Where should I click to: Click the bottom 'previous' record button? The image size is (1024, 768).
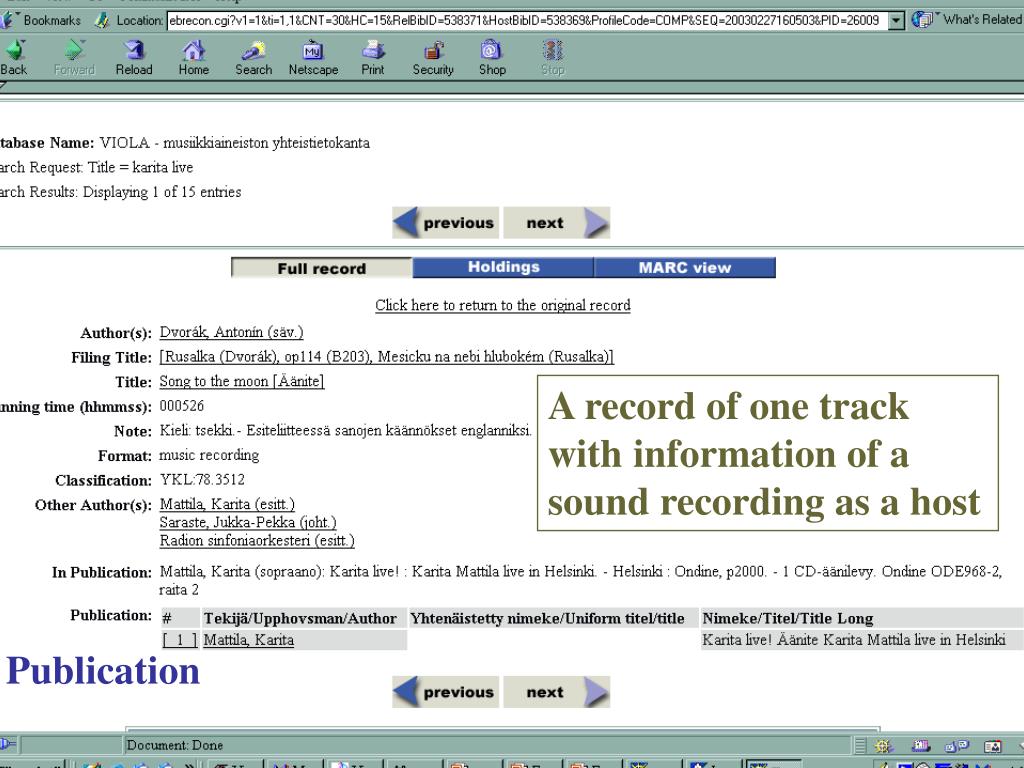[x=445, y=692]
